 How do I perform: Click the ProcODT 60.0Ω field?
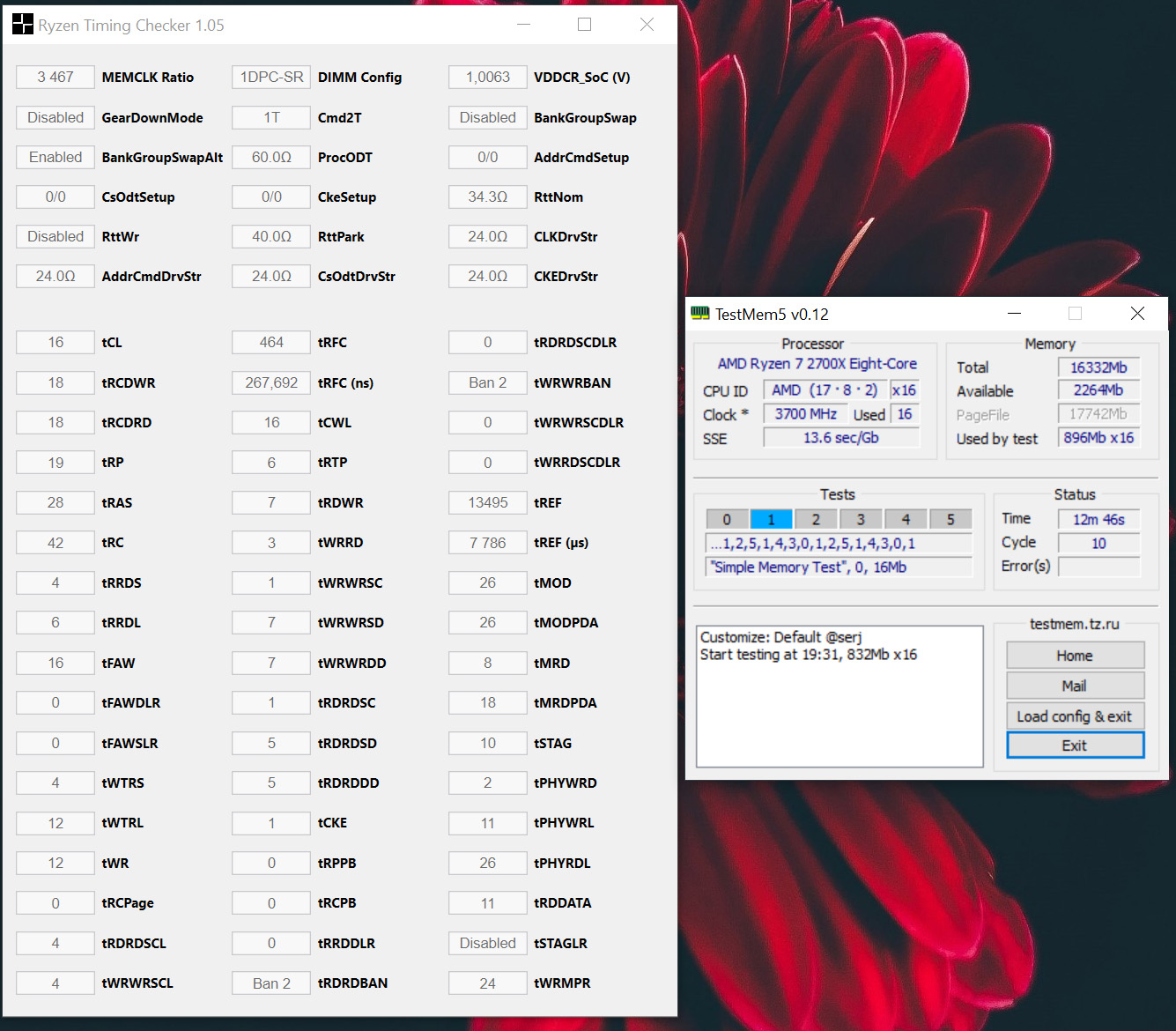[x=271, y=157]
